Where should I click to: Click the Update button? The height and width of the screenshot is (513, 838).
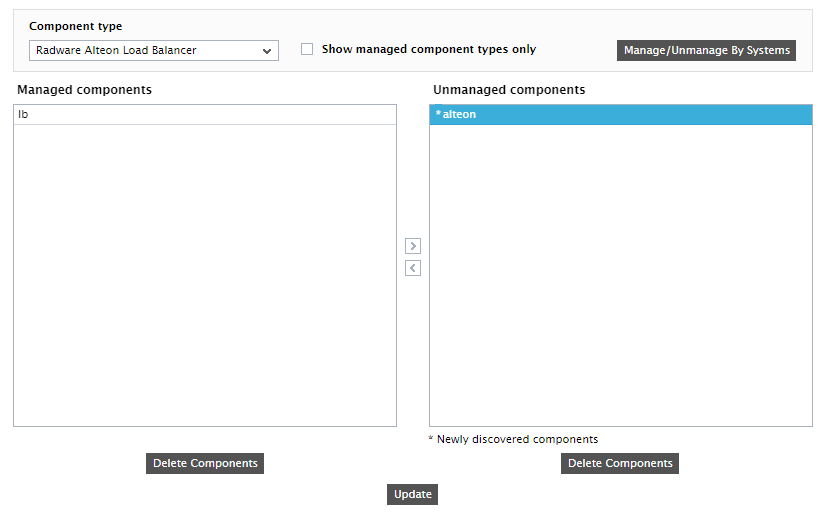click(x=413, y=494)
